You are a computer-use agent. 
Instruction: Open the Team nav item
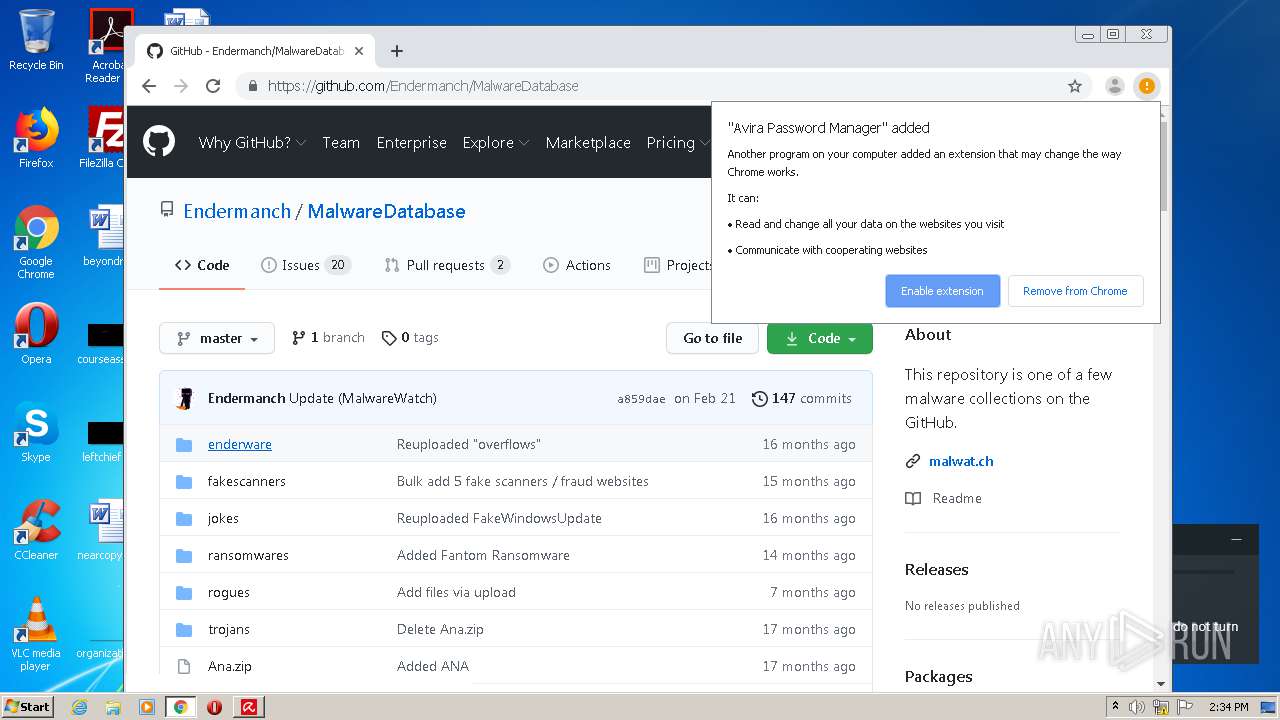(341, 142)
